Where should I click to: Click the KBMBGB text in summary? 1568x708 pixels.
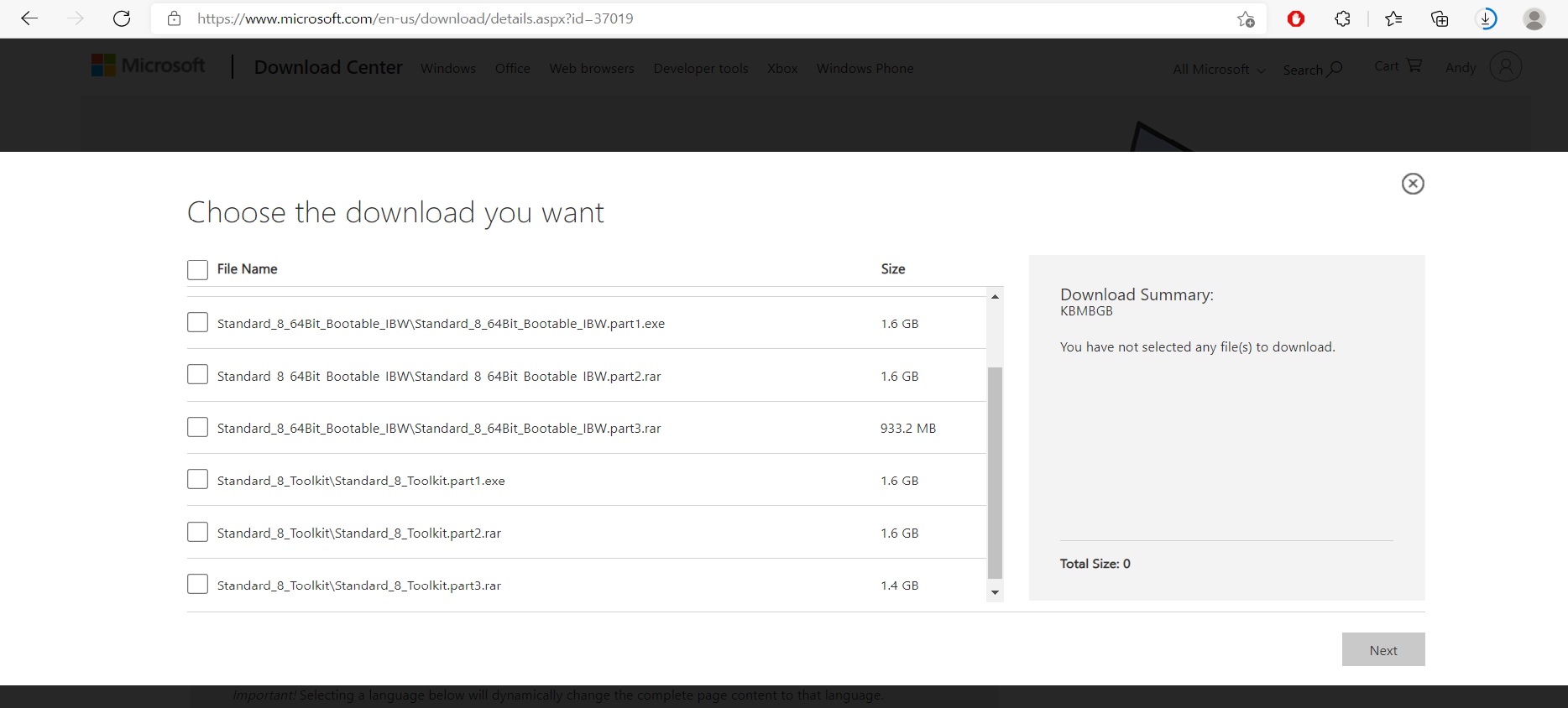(x=1086, y=311)
